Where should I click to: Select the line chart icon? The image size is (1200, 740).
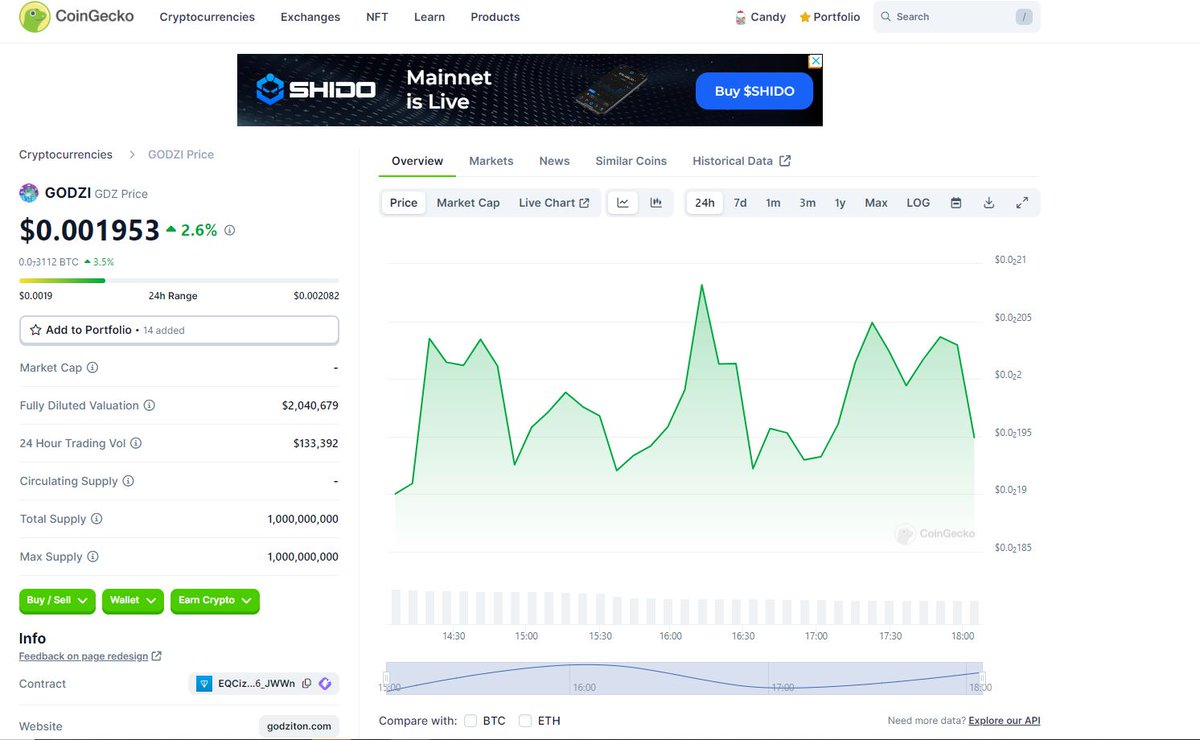point(622,202)
